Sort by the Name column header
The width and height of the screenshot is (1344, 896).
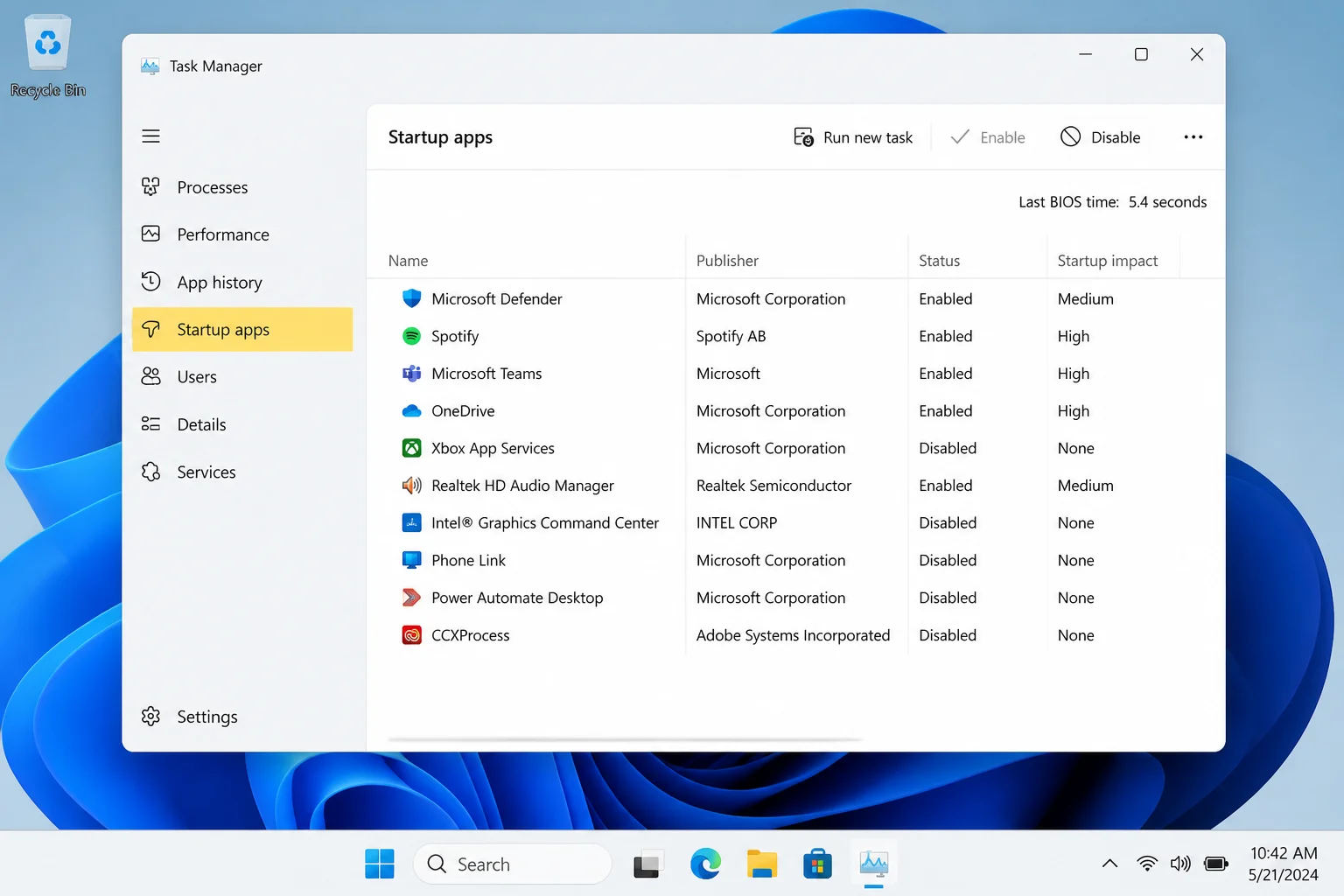[x=408, y=261]
